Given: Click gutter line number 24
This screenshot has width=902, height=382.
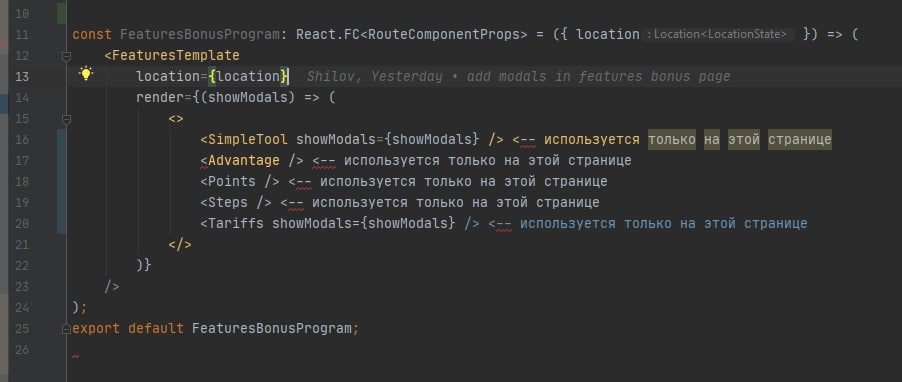Looking at the screenshot, I should point(22,308).
